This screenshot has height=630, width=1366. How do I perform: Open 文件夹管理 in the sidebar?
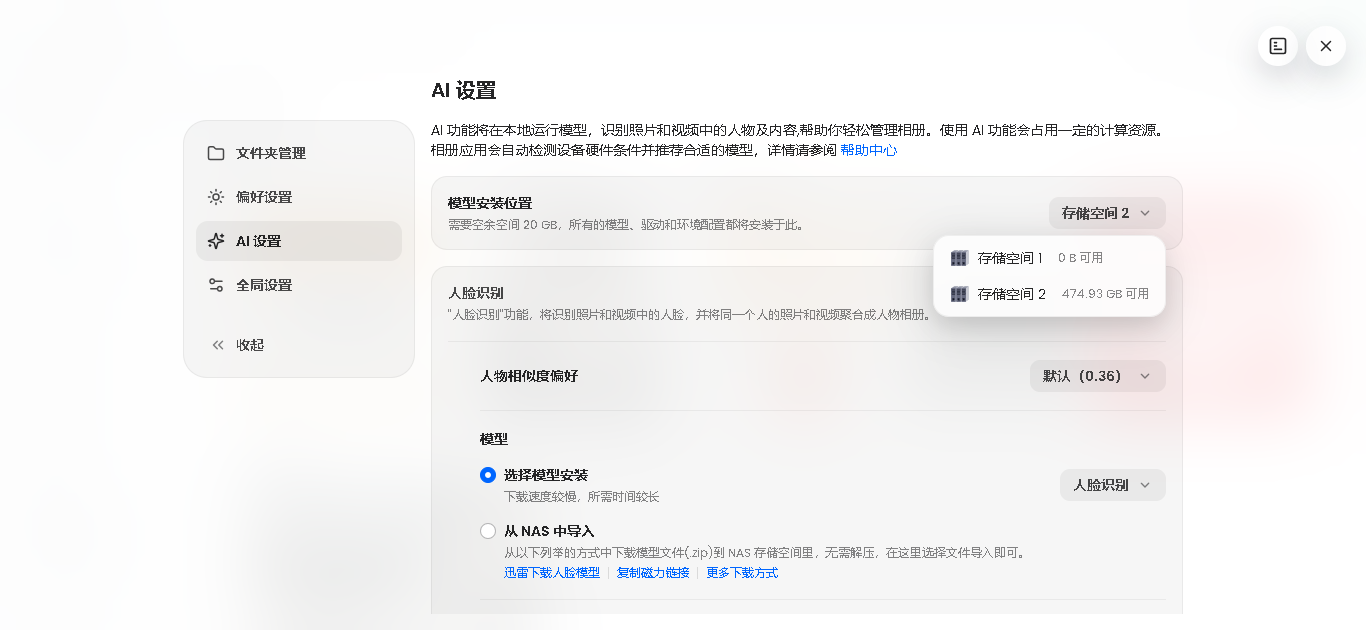[x=299, y=153]
